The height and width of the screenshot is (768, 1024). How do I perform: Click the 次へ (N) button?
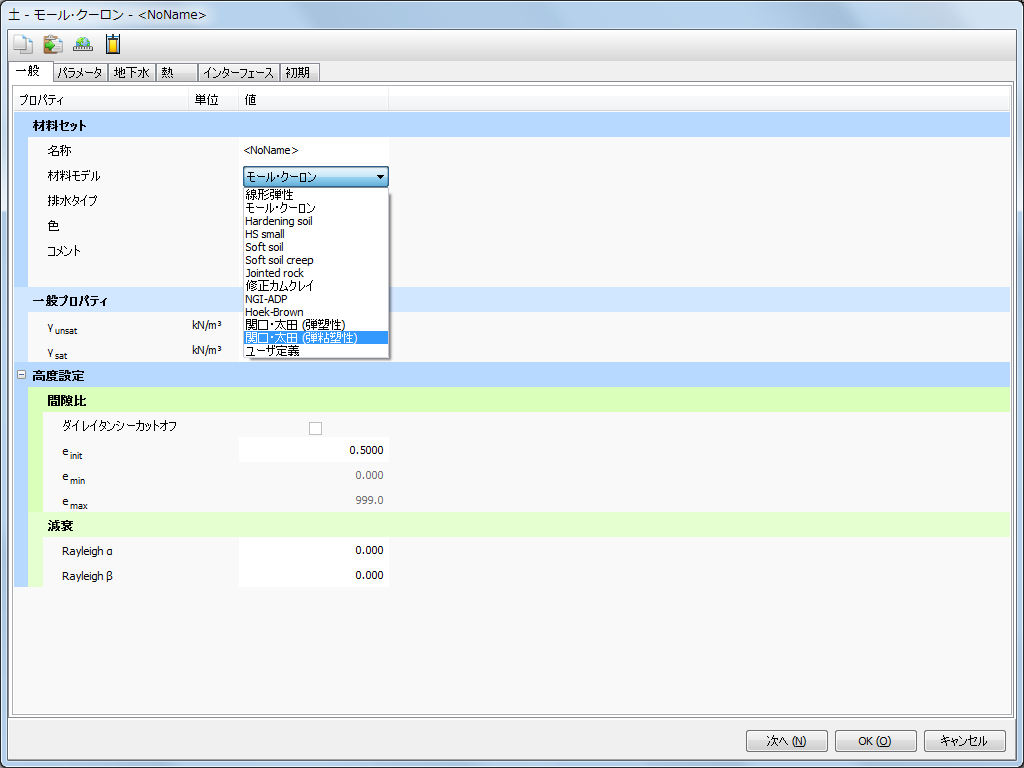point(786,741)
